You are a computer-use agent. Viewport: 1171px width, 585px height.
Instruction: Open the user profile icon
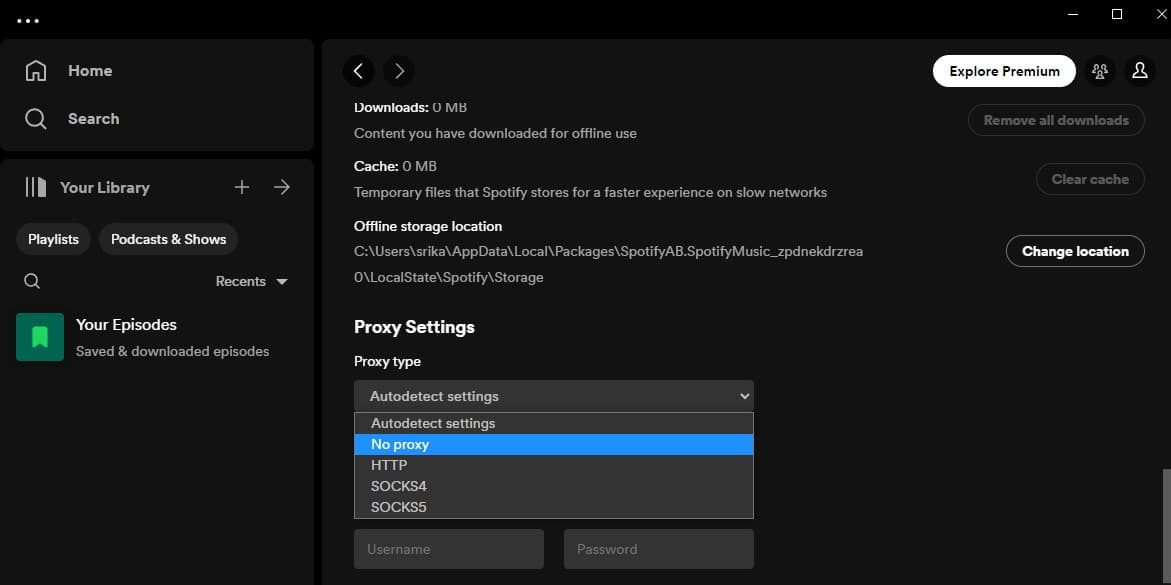tap(1140, 71)
